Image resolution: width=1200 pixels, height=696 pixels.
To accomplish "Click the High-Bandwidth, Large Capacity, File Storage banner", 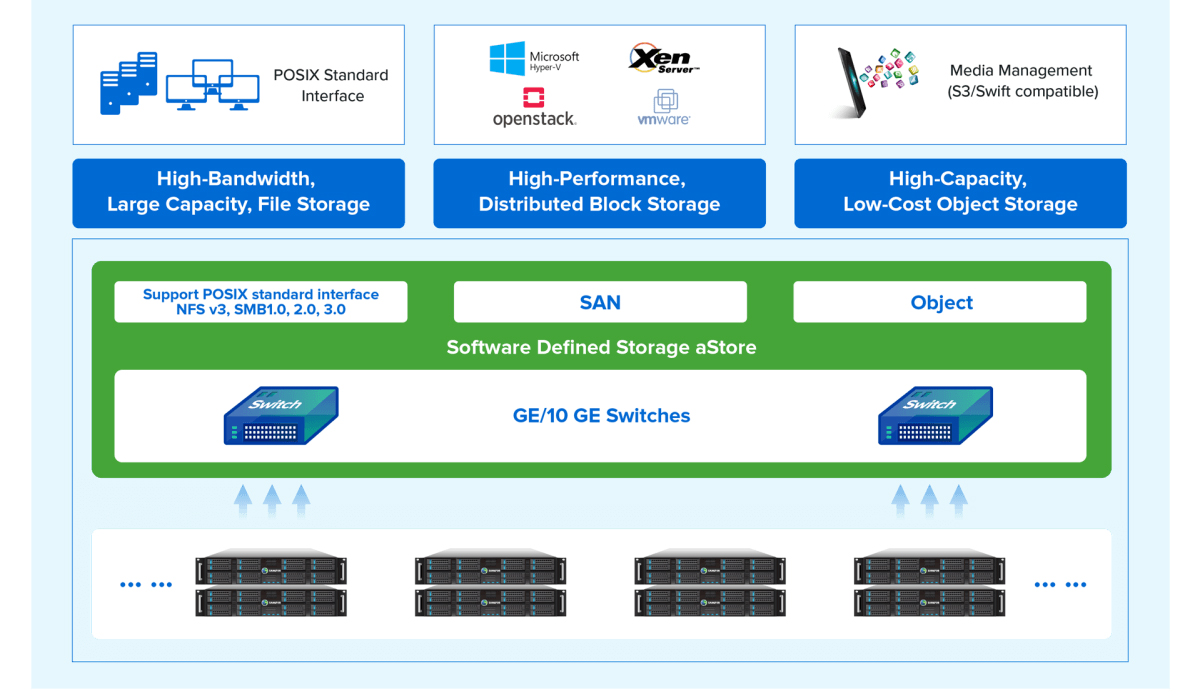I will tap(238, 192).
